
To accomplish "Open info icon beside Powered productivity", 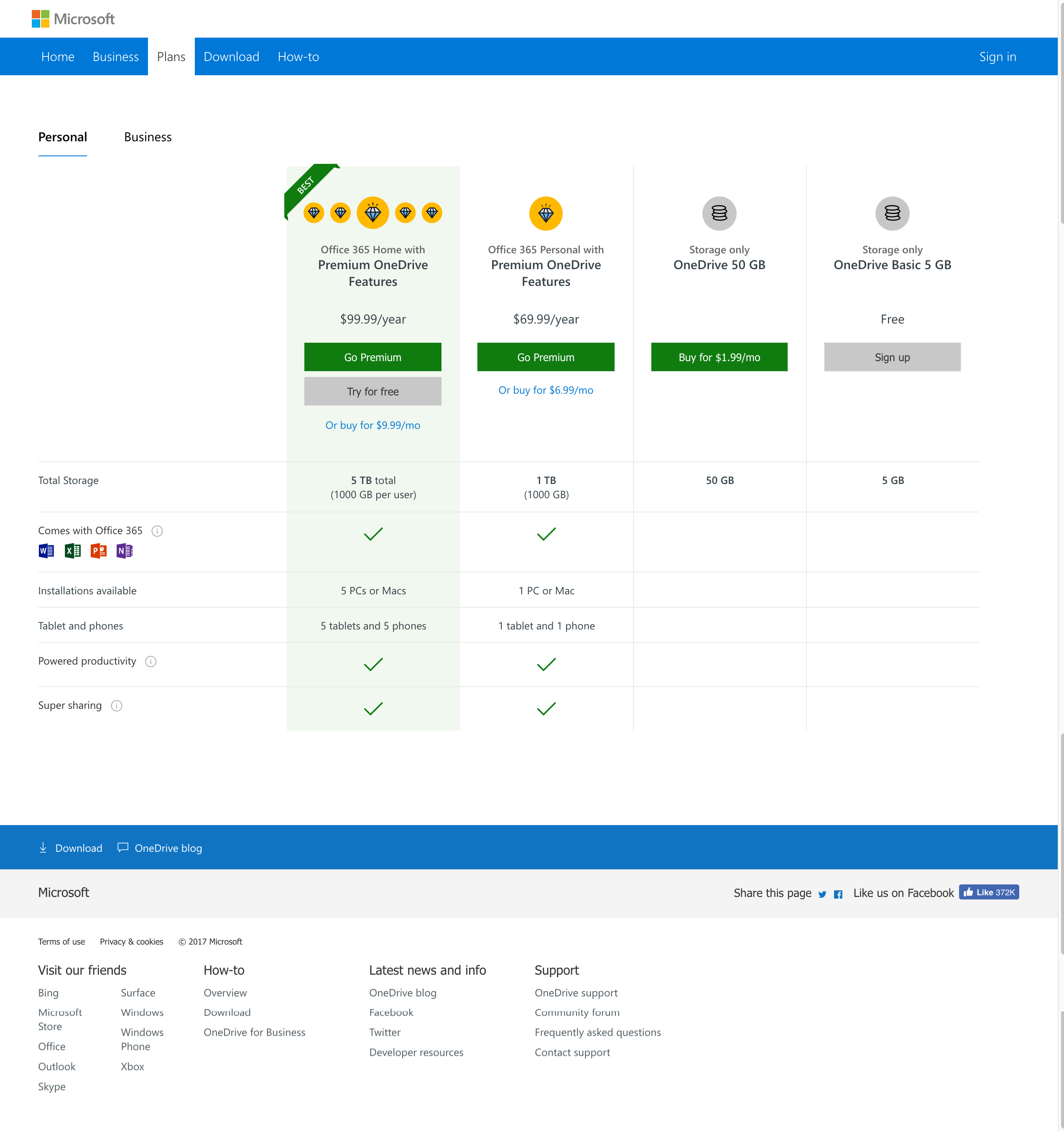I will [x=151, y=661].
